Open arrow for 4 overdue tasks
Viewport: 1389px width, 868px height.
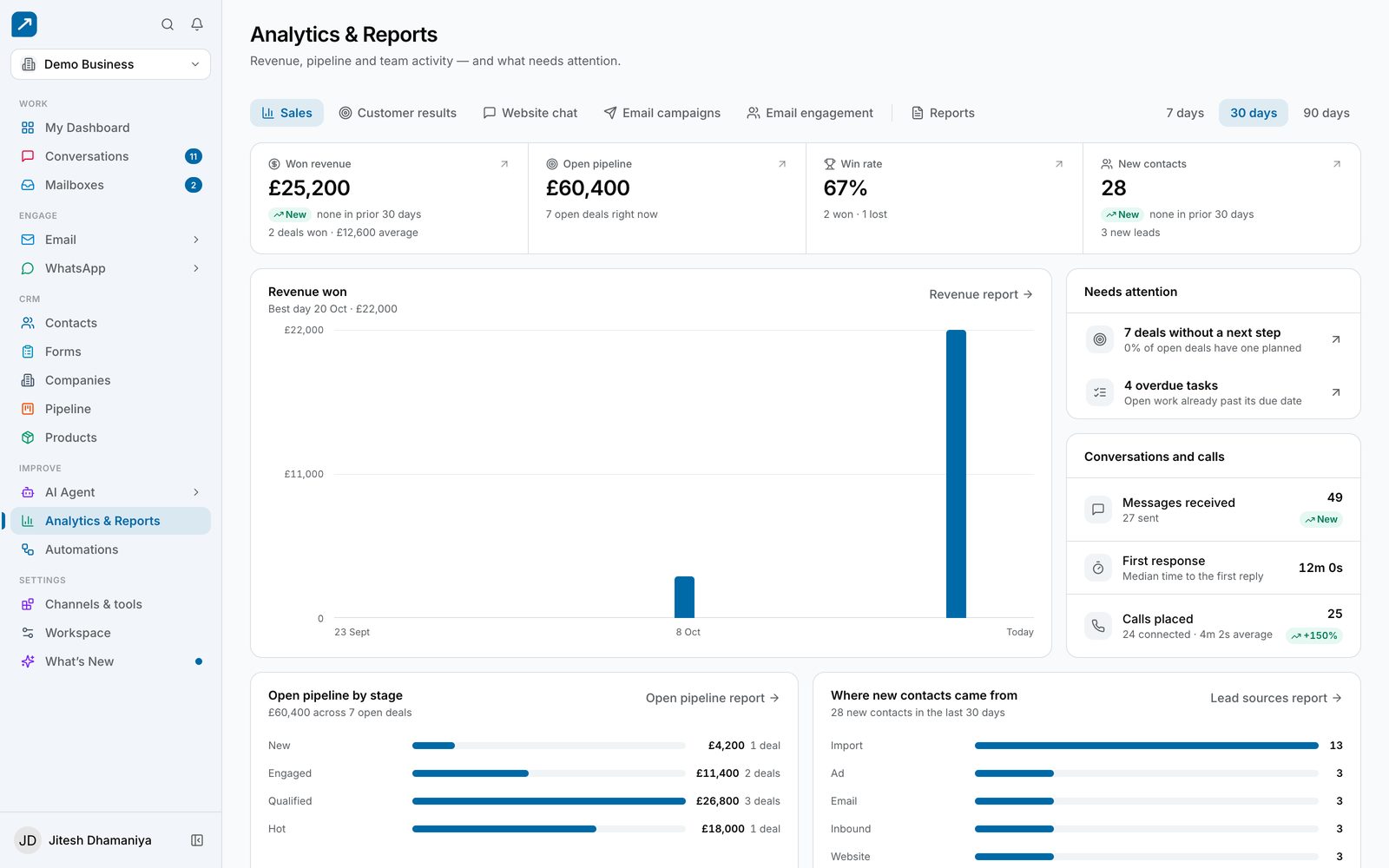click(x=1336, y=392)
